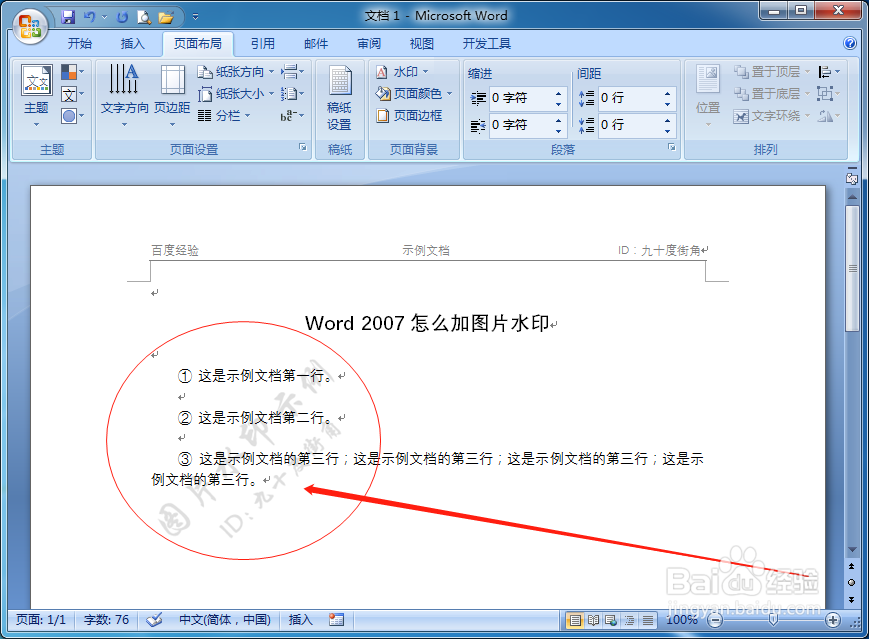
Task: Open print preview from Quick Access toolbar
Action: [x=144, y=17]
